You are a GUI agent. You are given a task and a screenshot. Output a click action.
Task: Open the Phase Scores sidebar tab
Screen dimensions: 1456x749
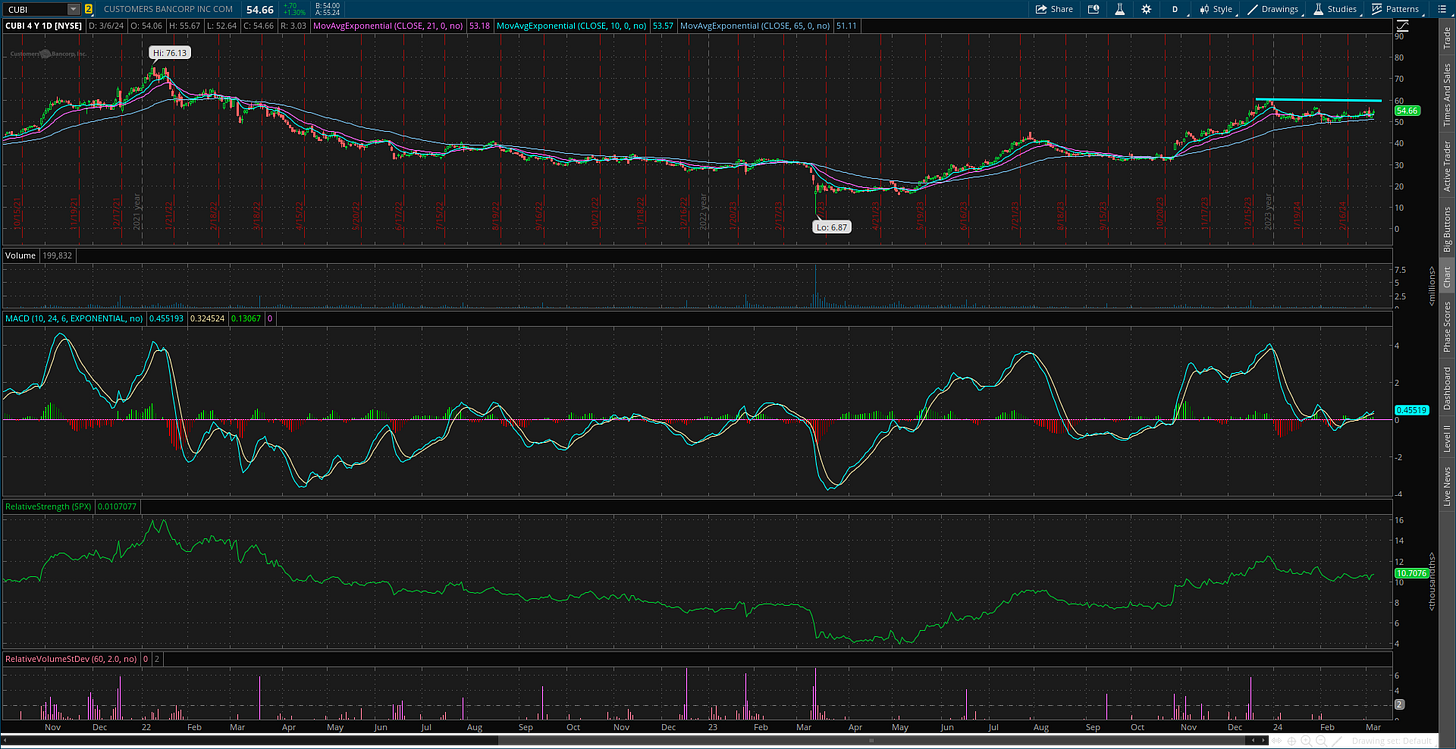click(1446, 327)
